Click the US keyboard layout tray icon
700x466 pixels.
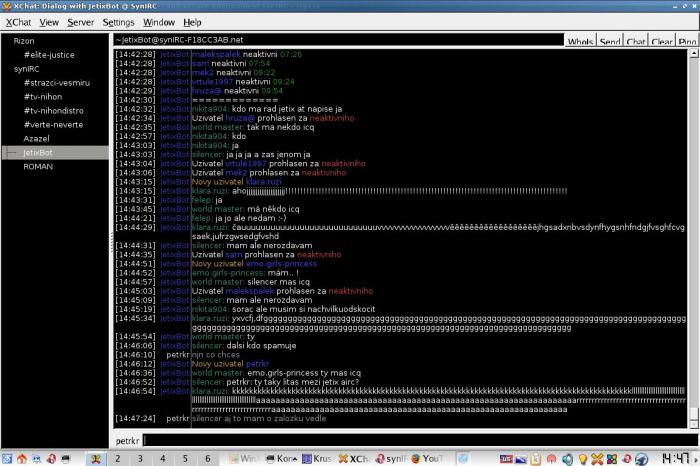click(x=506, y=459)
